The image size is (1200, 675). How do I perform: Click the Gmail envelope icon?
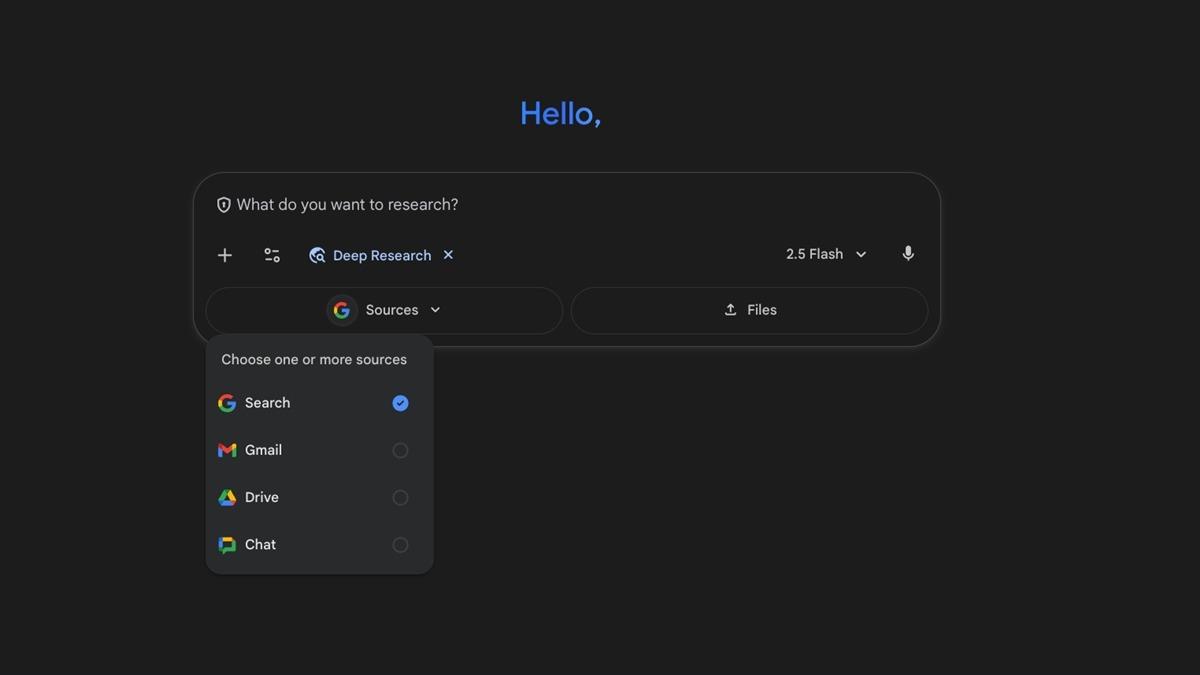(227, 450)
